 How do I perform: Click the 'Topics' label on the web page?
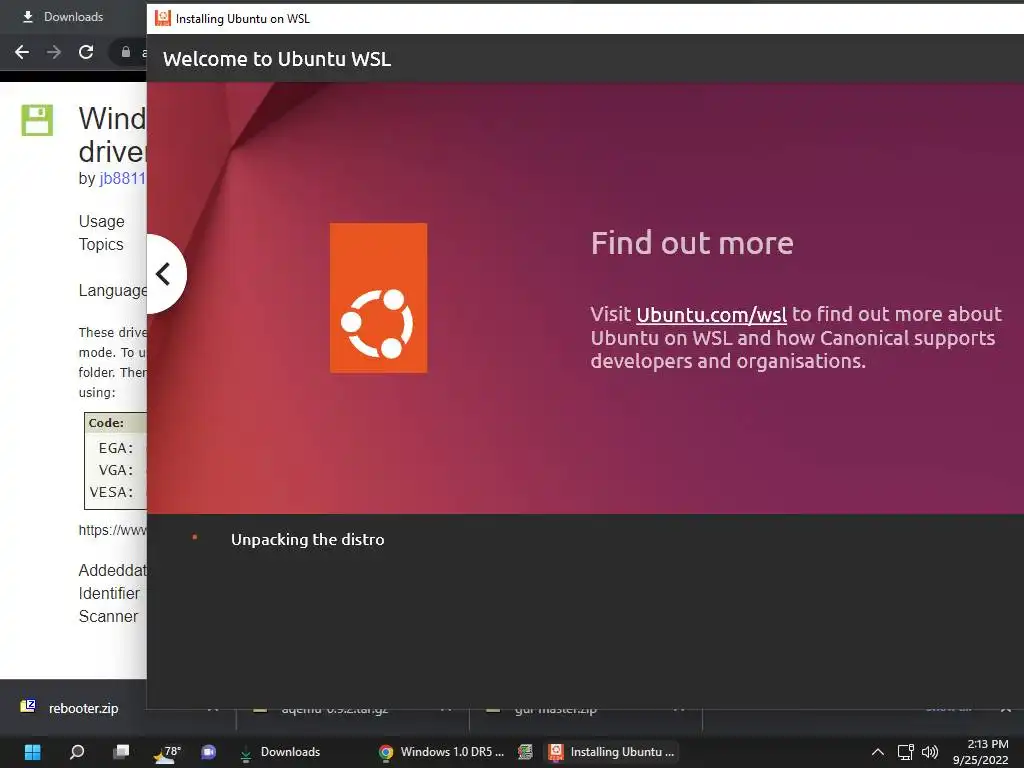pyautogui.click(x=101, y=244)
